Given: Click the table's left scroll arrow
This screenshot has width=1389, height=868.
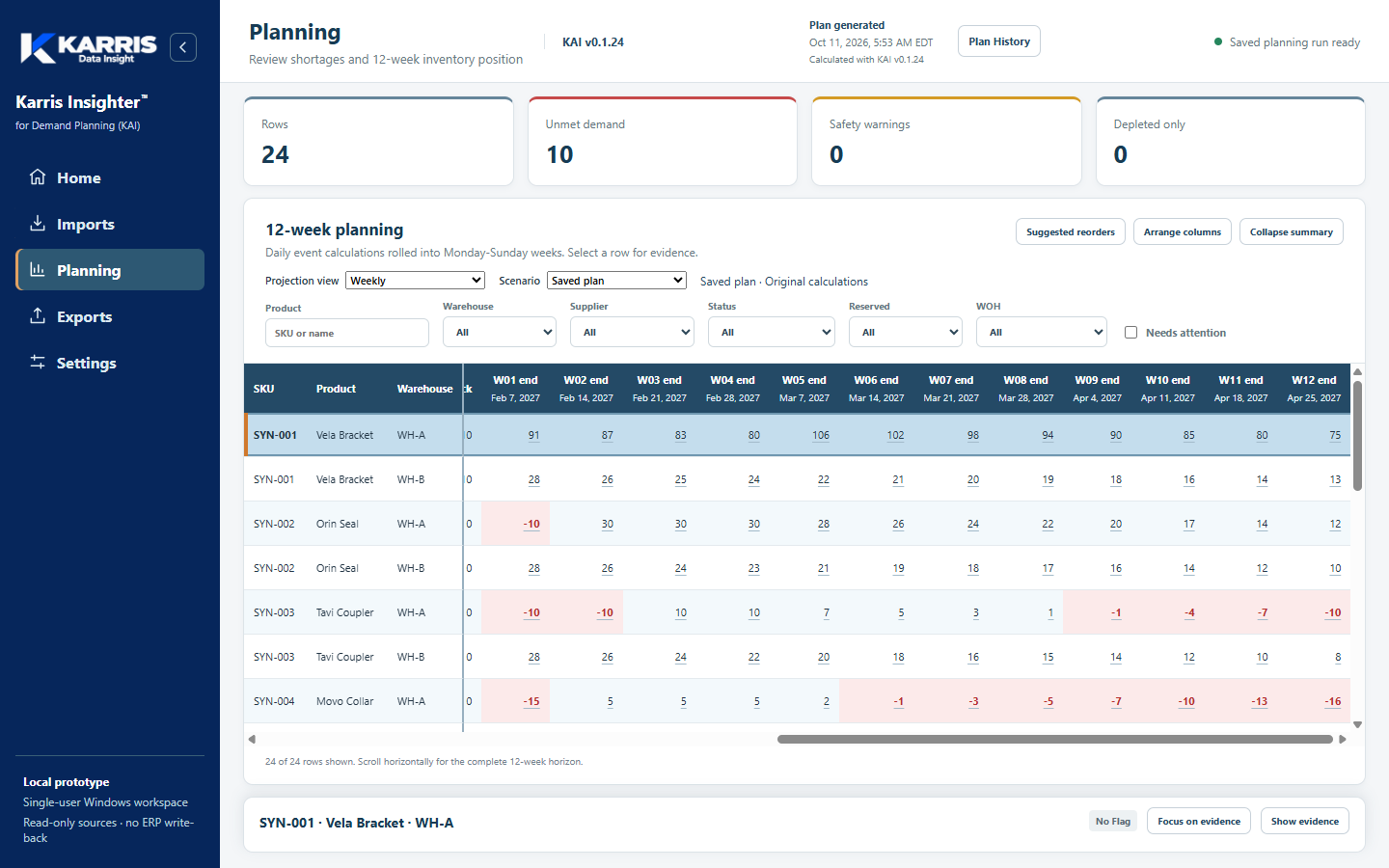Looking at the screenshot, I should tap(252, 740).
